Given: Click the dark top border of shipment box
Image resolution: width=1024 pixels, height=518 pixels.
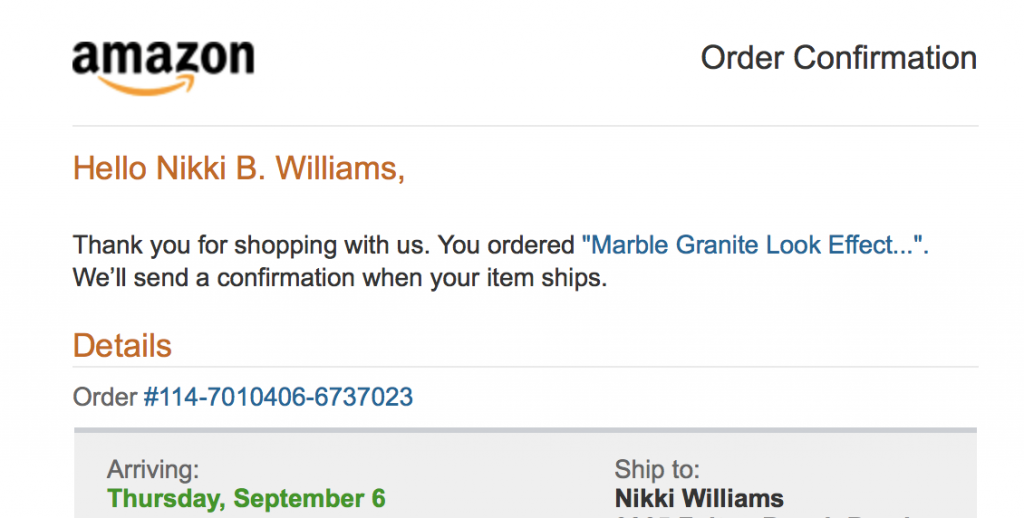Looking at the screenshot, I should click(x=525, y=431).
